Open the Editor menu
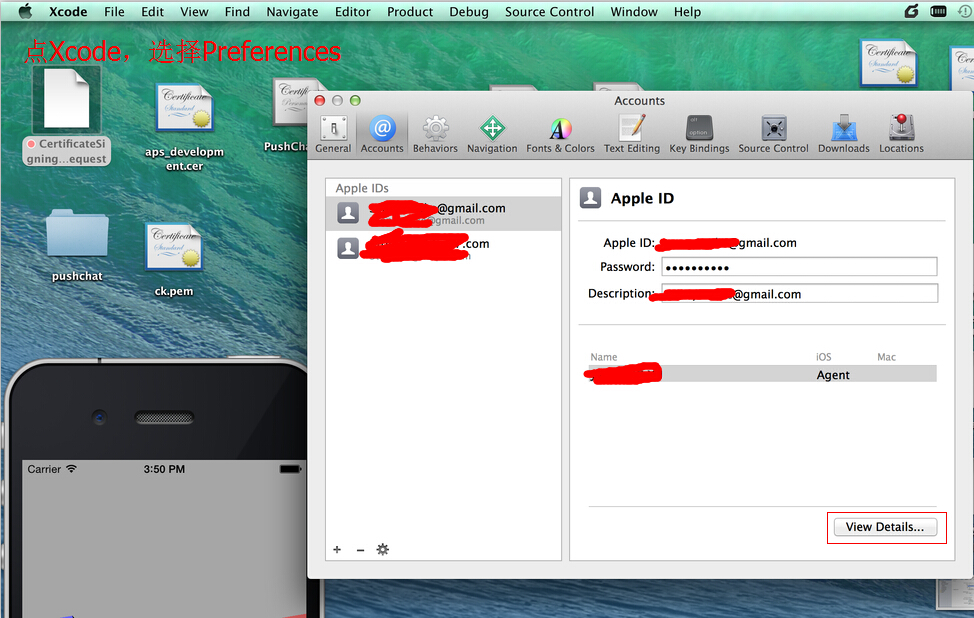Viewport: 974px width, 618px height. [352, 12]
